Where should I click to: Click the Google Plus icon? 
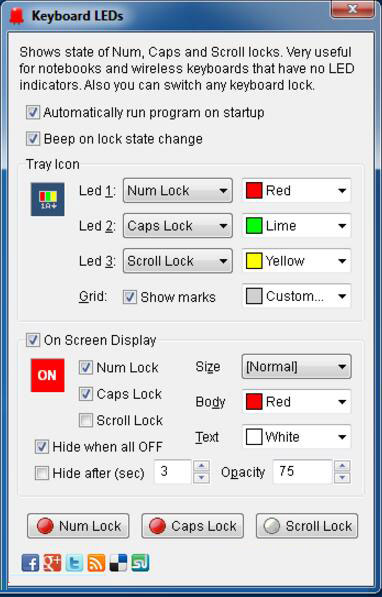click(x=52, y=563)
